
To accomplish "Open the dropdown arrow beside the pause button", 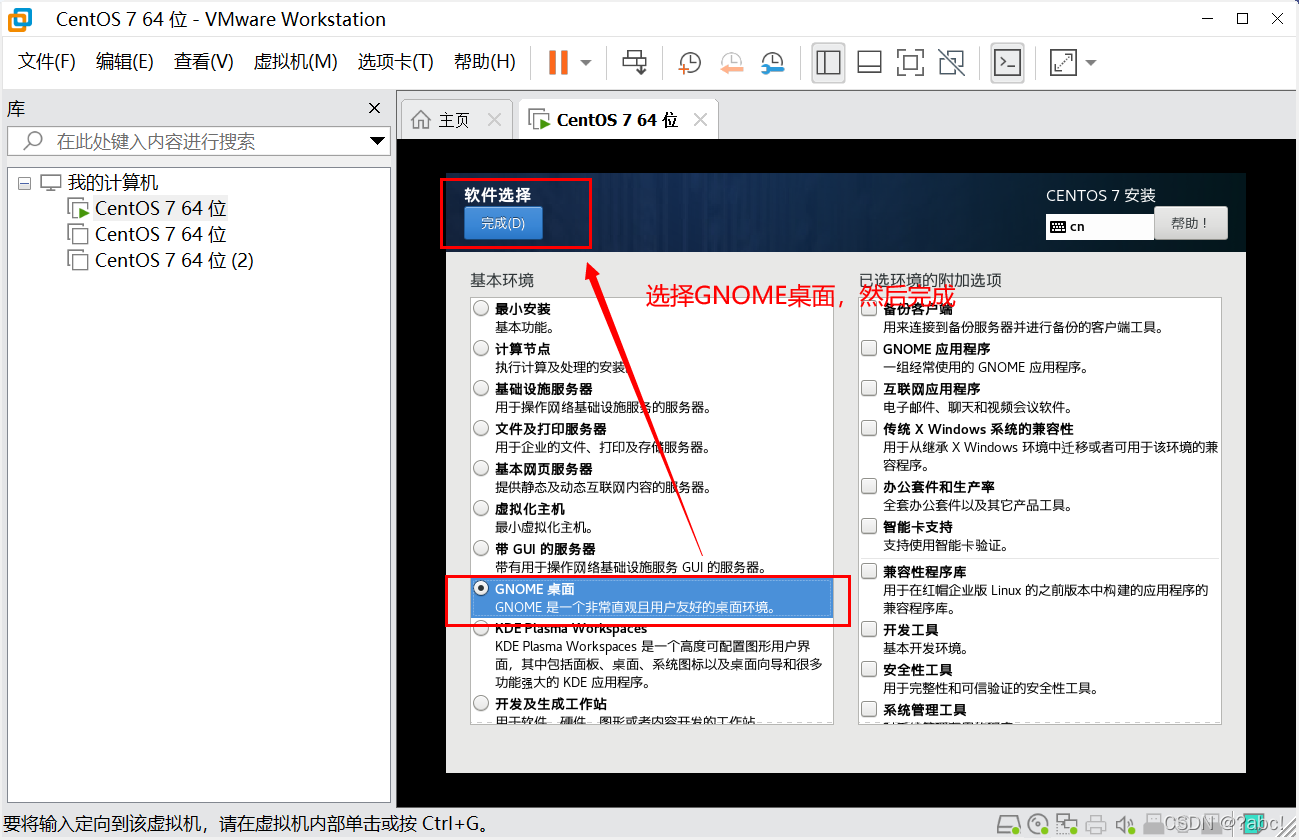I will click(586, 63).
